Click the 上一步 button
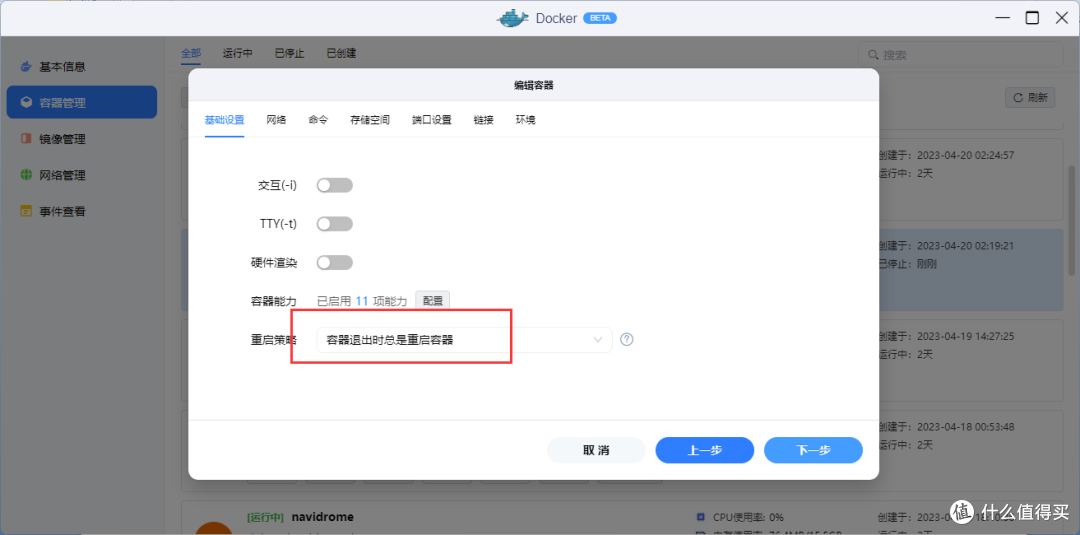Viewport: 1080px width, 535px height. pos(705,450)
